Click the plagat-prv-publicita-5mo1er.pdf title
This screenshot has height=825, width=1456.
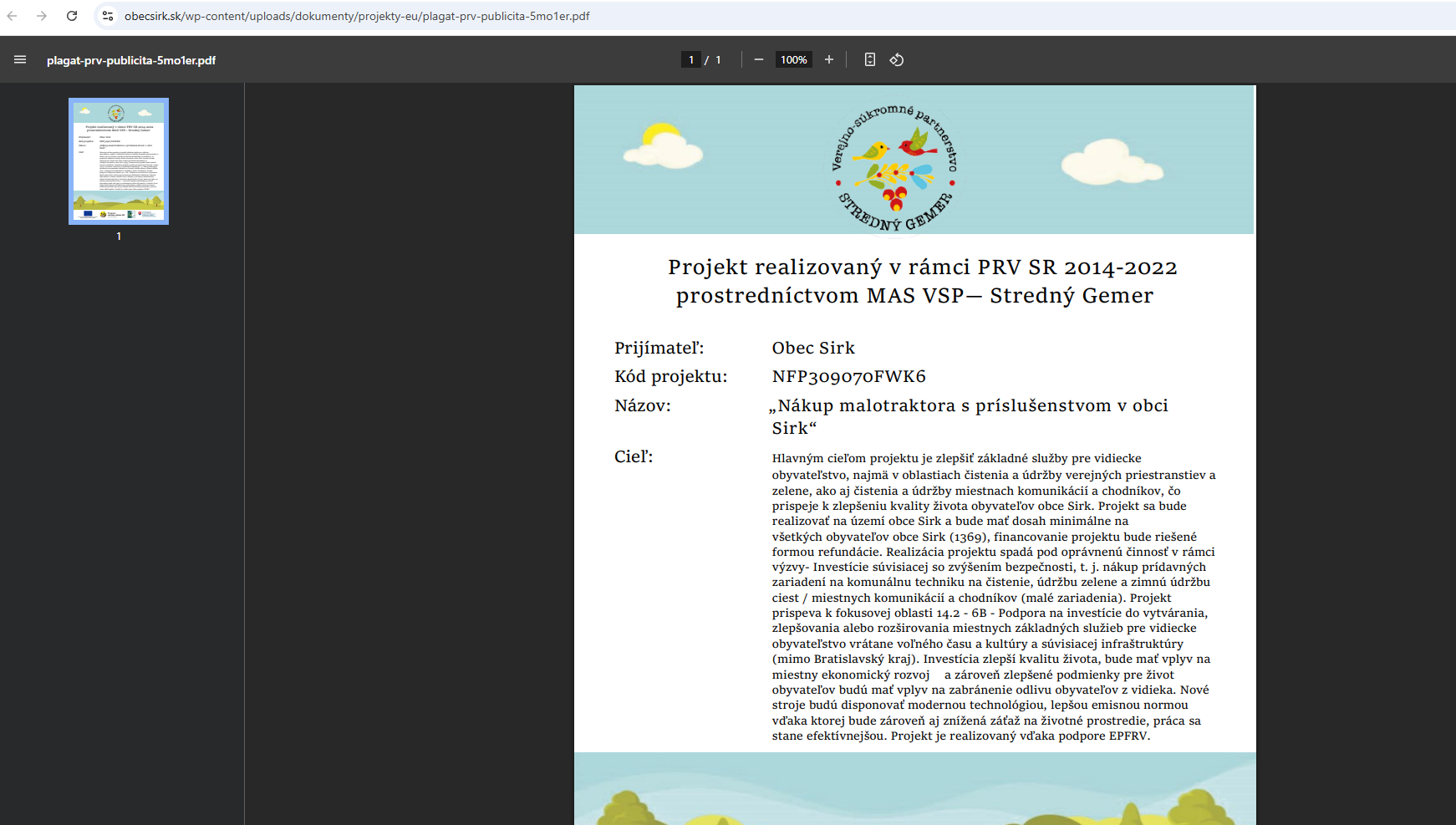(x=131, y=60)
